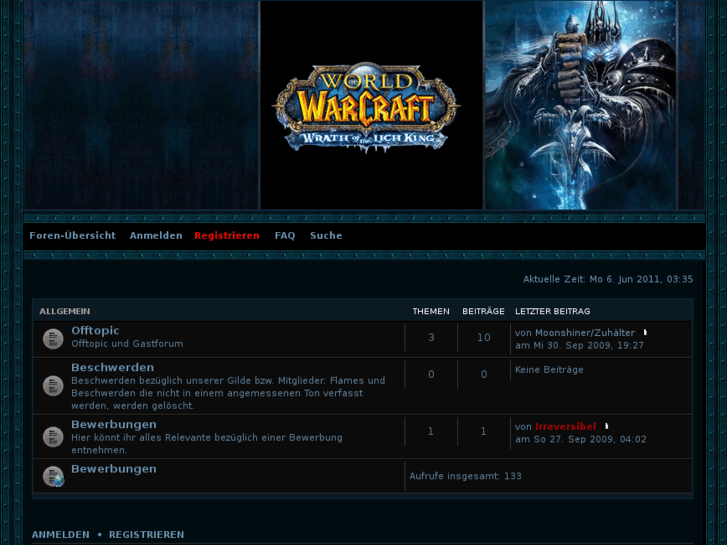
Task: Open Anmelden in the top navigation bar
Action: click(156, 236)
